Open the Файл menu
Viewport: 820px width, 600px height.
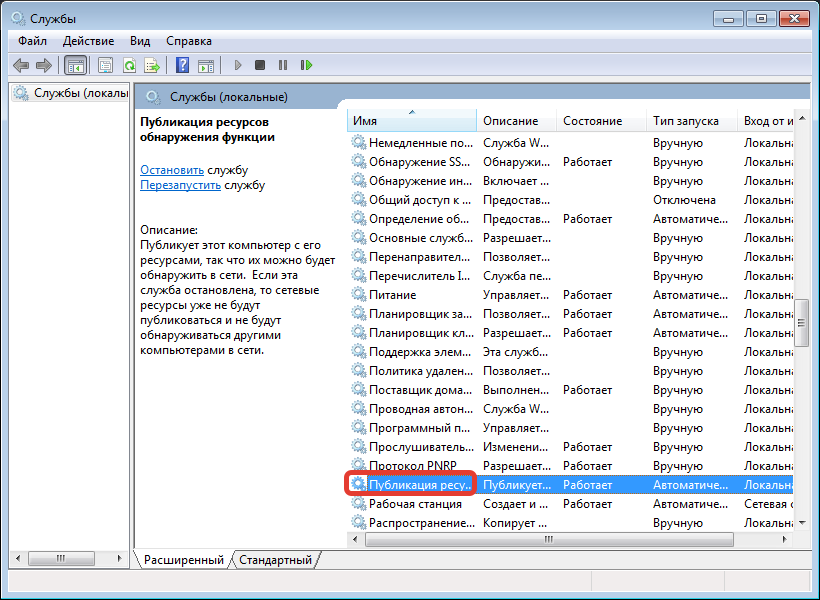click(32, 41)
